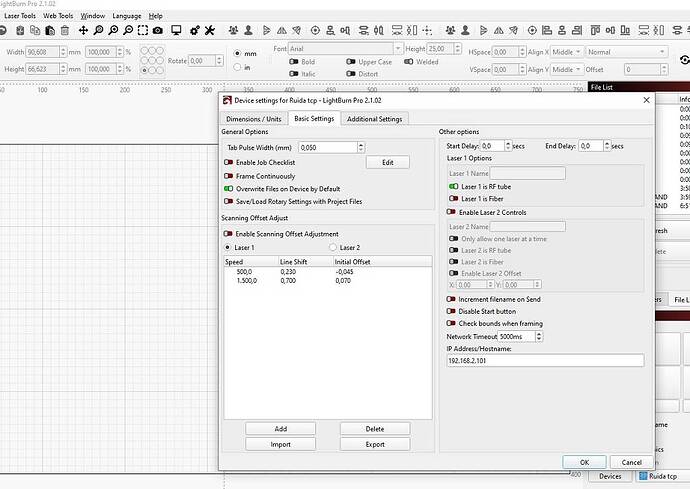Click the Copy icon in the toolbar

pos(35,30)
